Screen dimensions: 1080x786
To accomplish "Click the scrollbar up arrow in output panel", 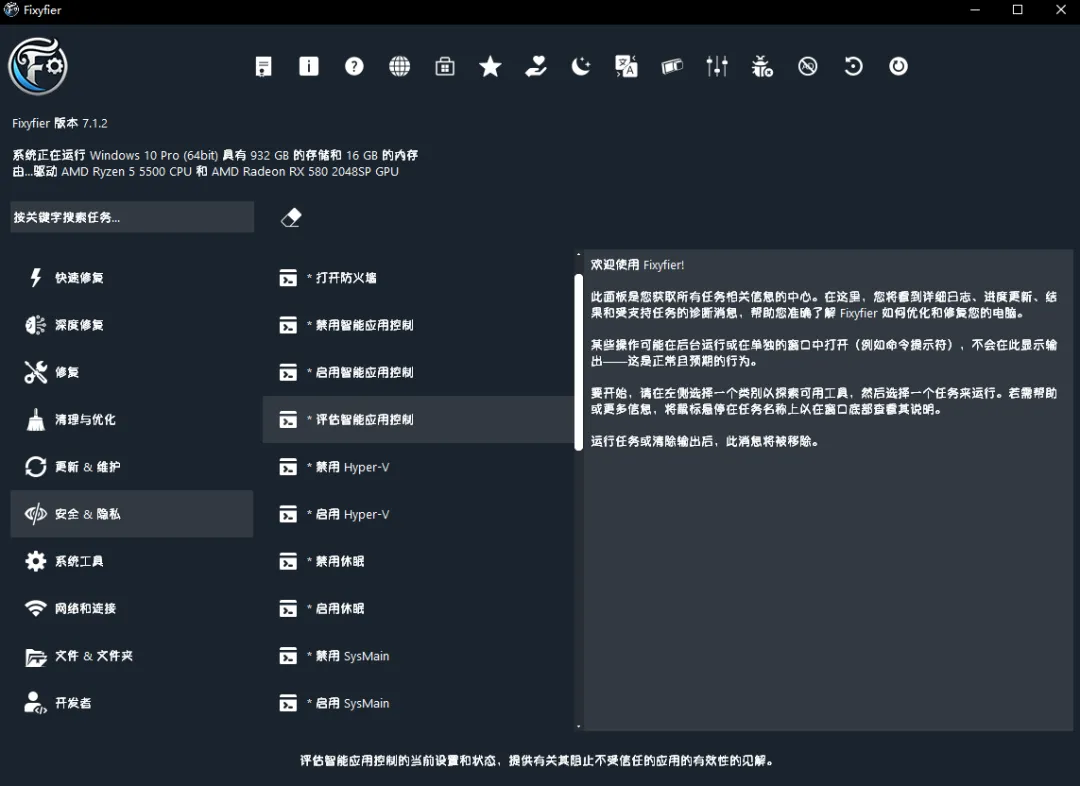I will click(579, 255).
